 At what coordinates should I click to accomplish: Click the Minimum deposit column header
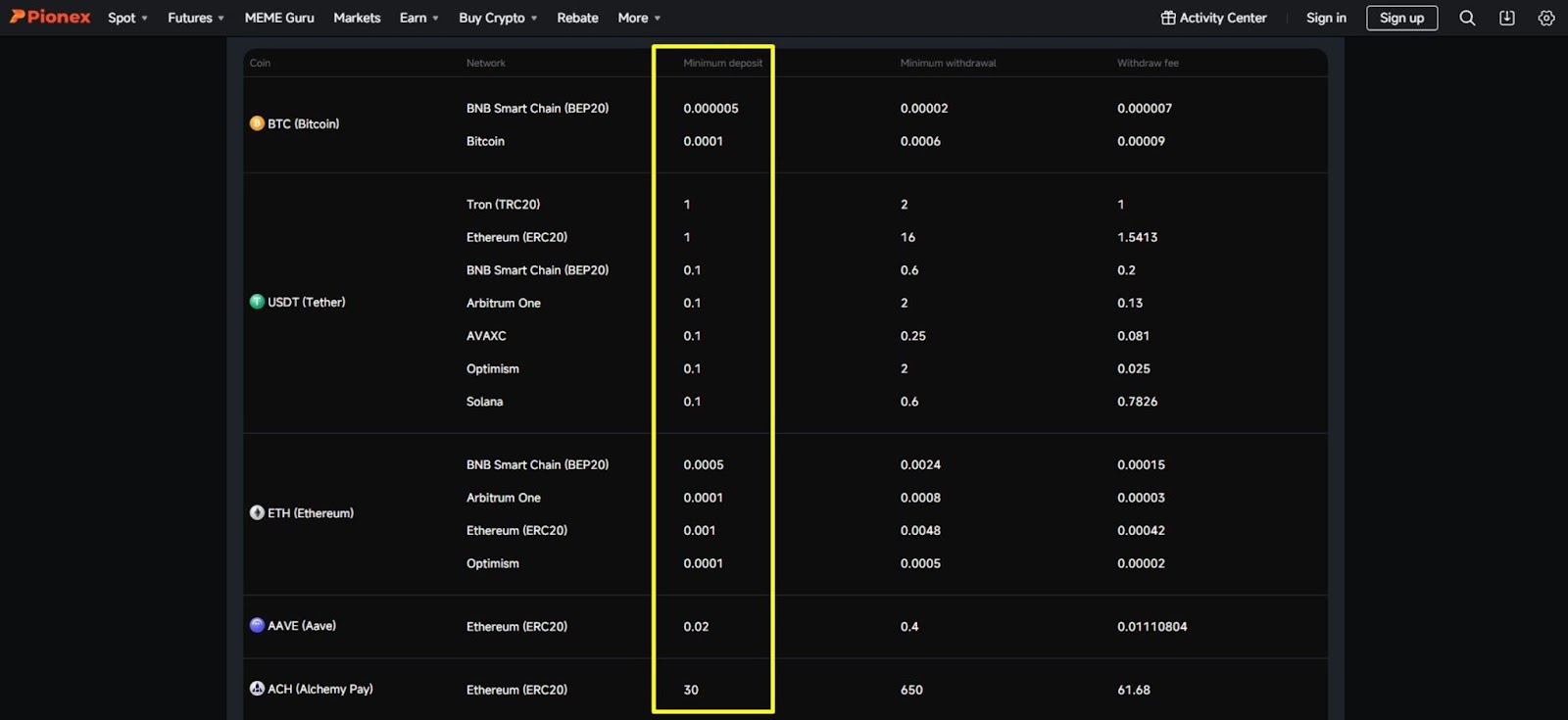722,63
